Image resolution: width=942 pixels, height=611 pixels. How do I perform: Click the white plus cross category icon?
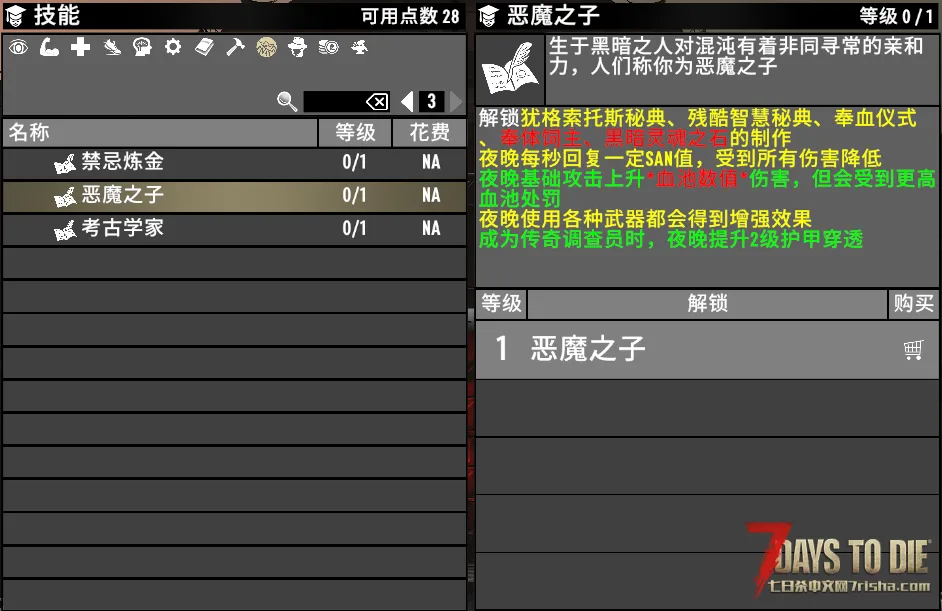tap(80, 47)
